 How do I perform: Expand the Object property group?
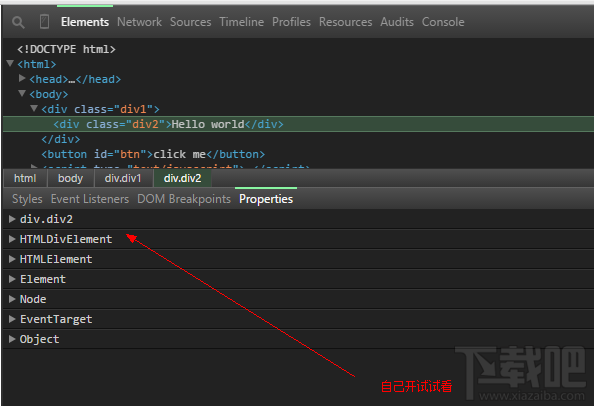click(x=12, y=339)
